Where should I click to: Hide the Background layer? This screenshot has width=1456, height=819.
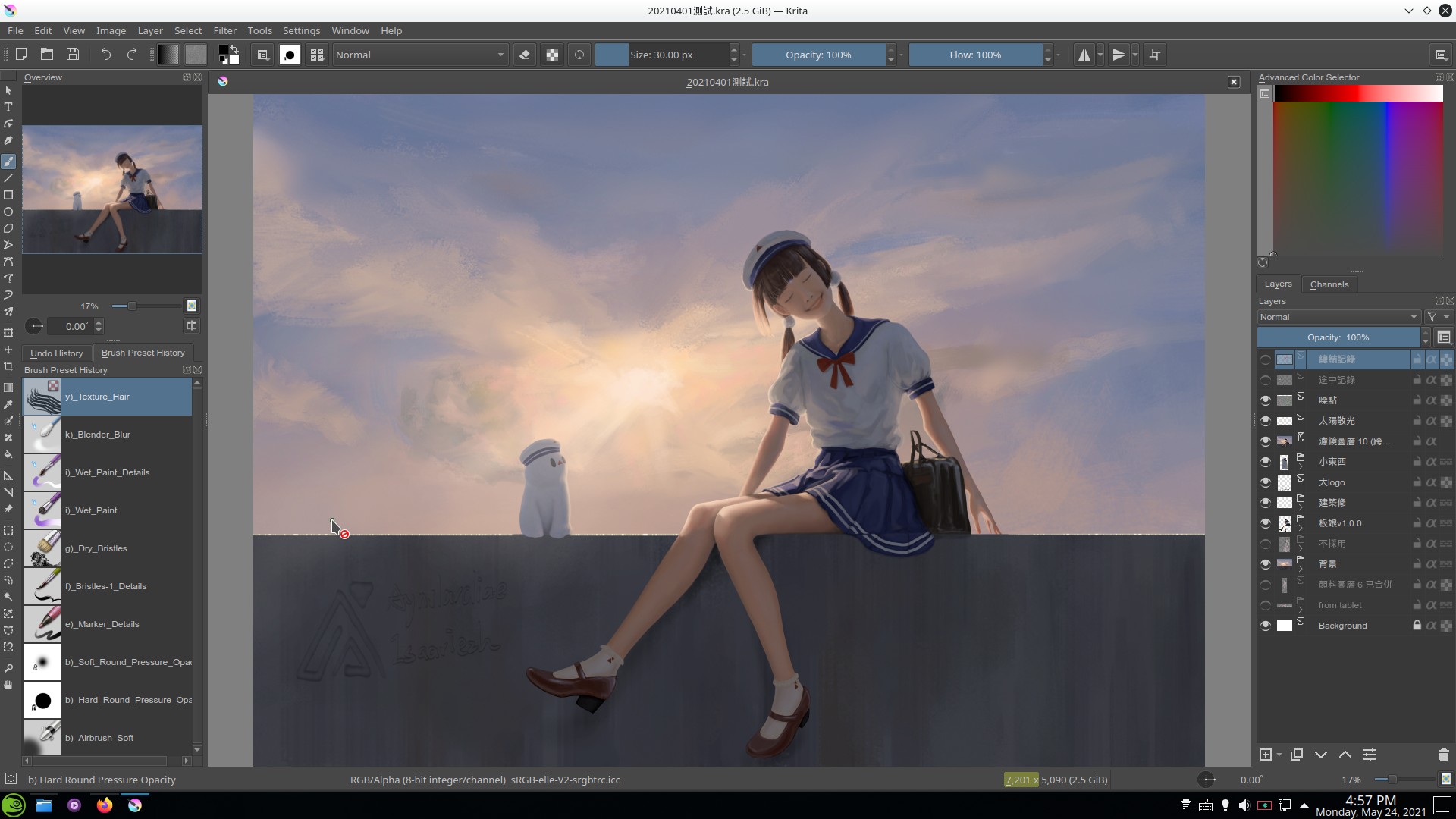[x=1265, y=626]
